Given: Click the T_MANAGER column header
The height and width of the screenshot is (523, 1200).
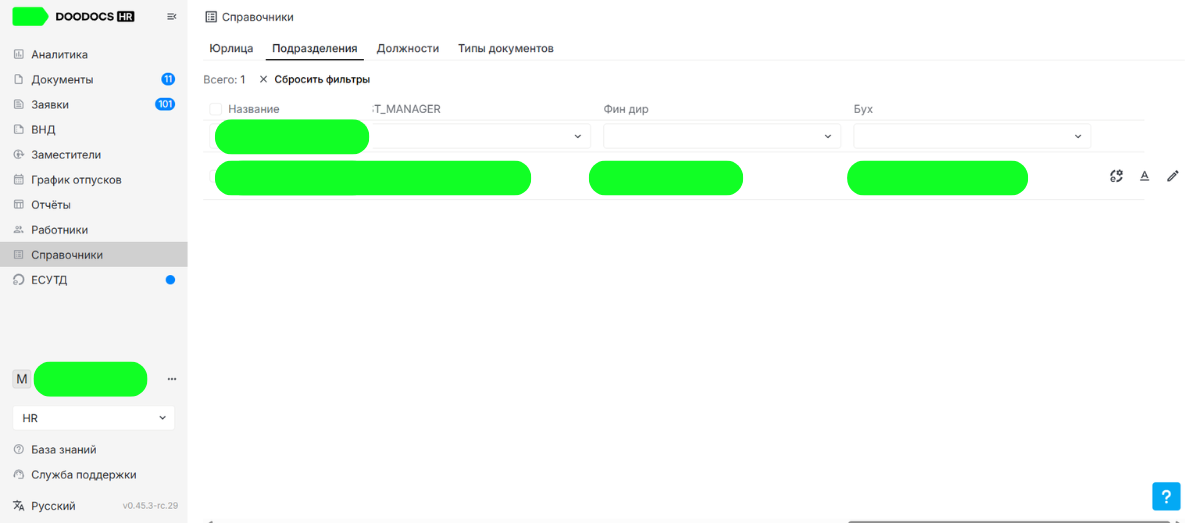Looking at the screenshot, I should (x=407, y=109).
